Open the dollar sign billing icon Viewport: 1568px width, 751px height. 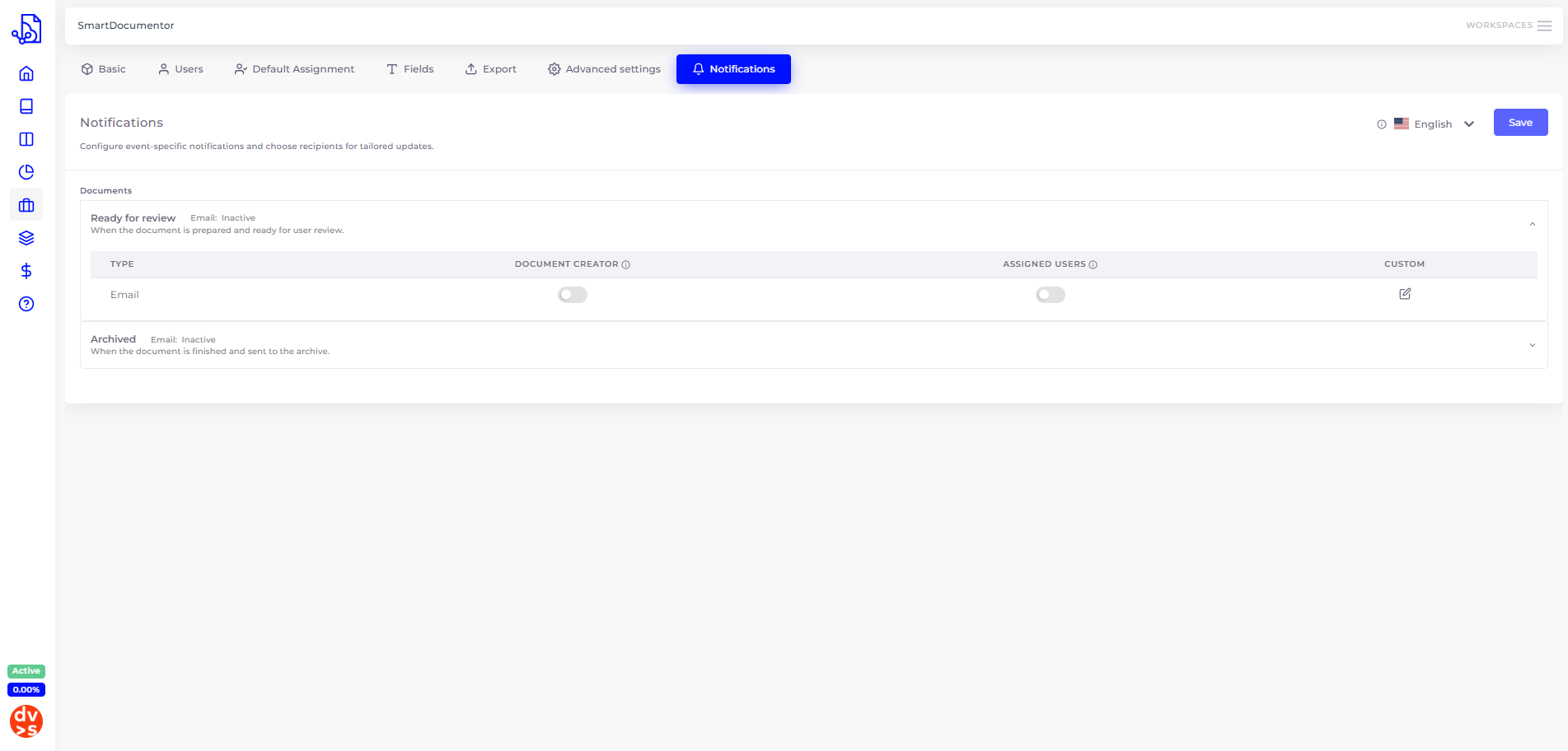26,271
